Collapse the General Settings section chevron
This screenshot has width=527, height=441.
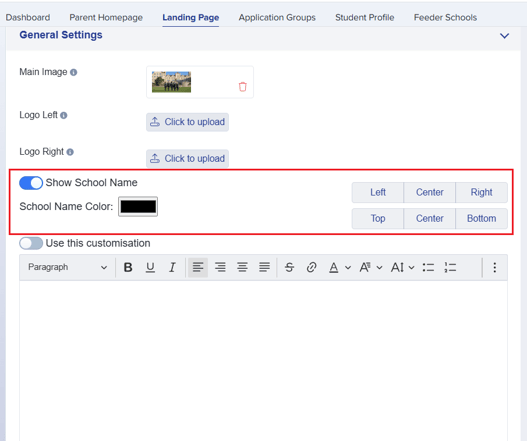pos(504,36)
